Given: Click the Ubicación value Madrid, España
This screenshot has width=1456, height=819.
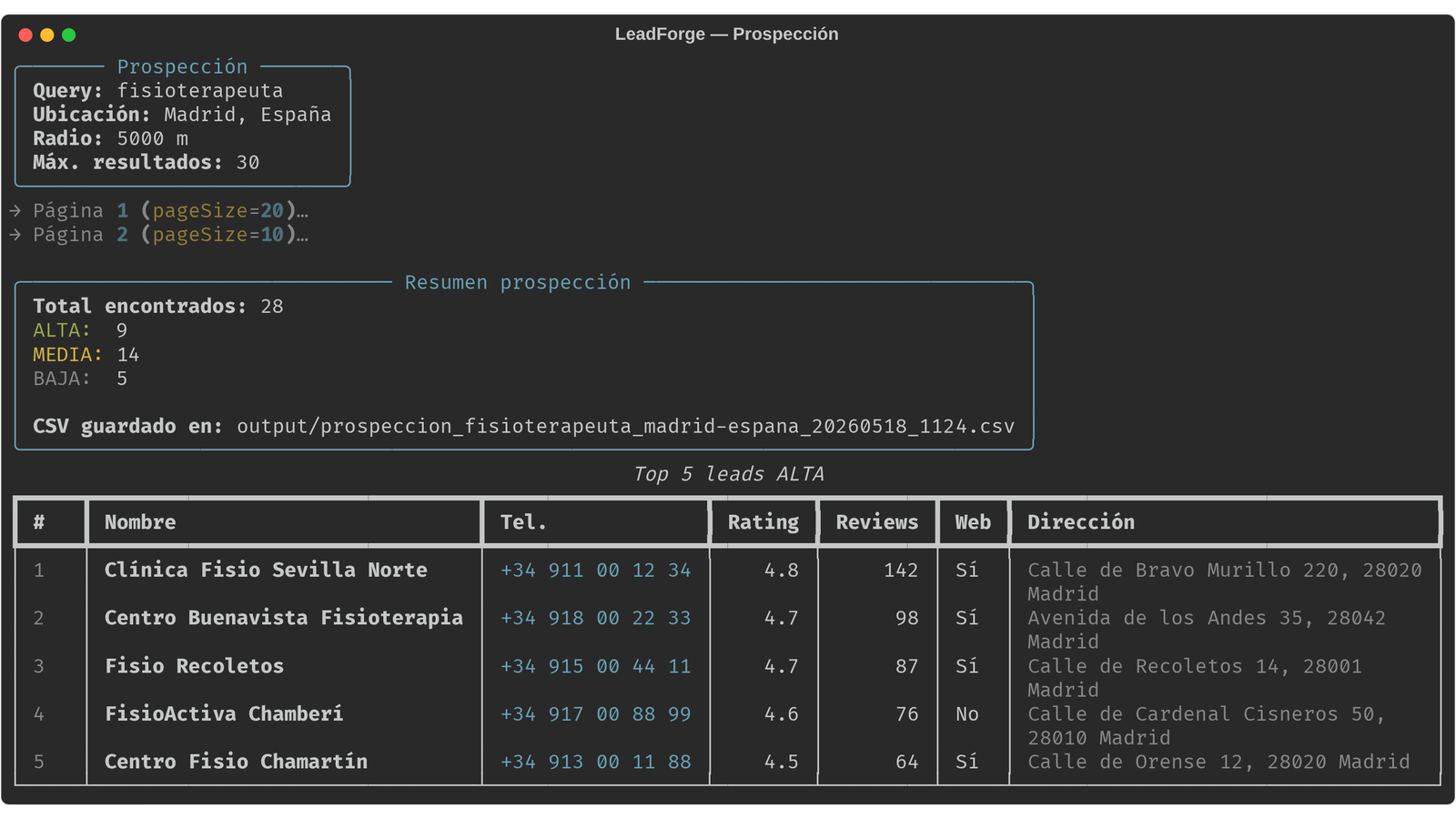Looking at the screenshot, I should (x=248, y=115).
